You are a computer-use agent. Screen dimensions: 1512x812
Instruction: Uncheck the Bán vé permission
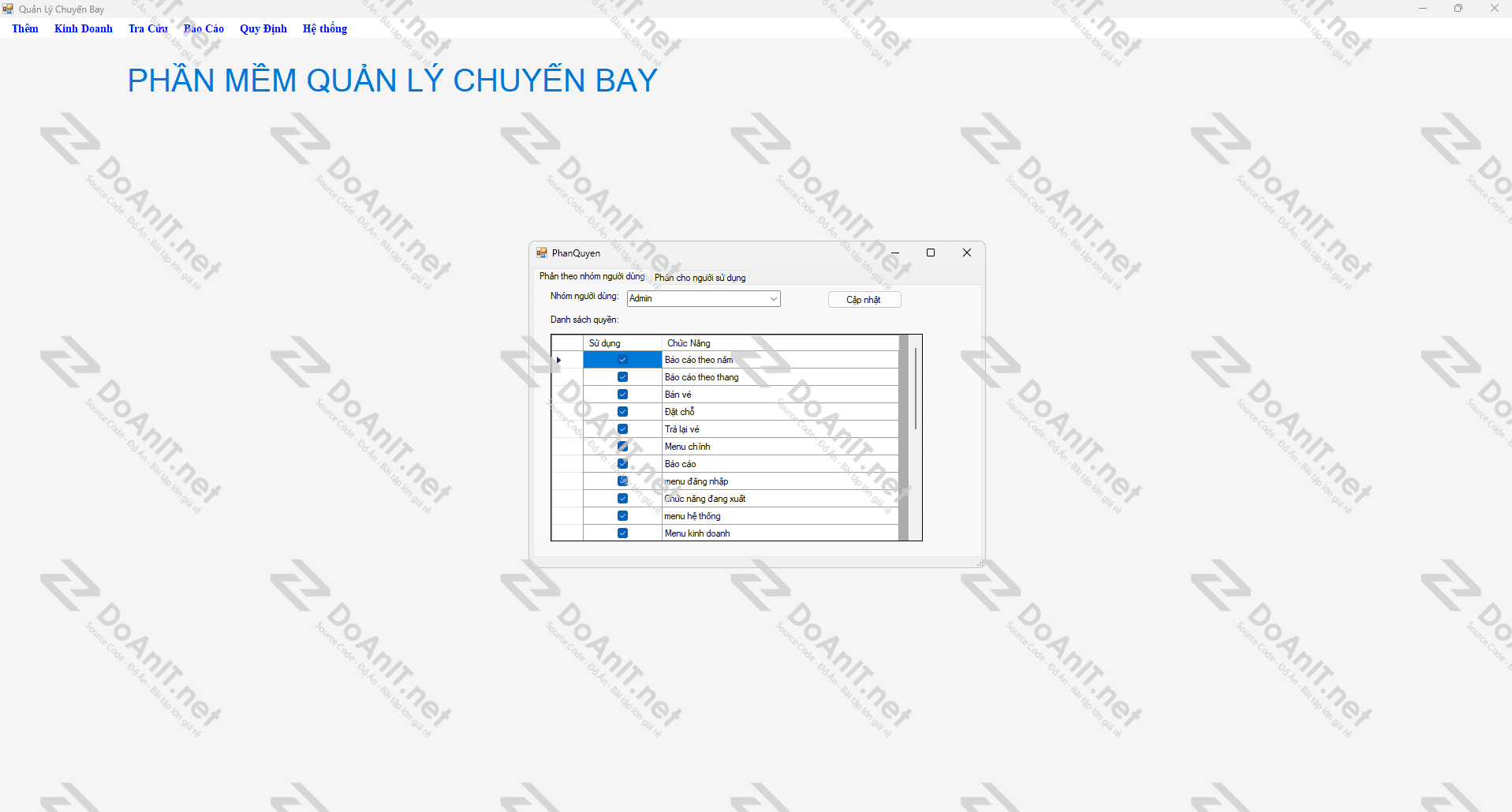[x=622, y=395]
